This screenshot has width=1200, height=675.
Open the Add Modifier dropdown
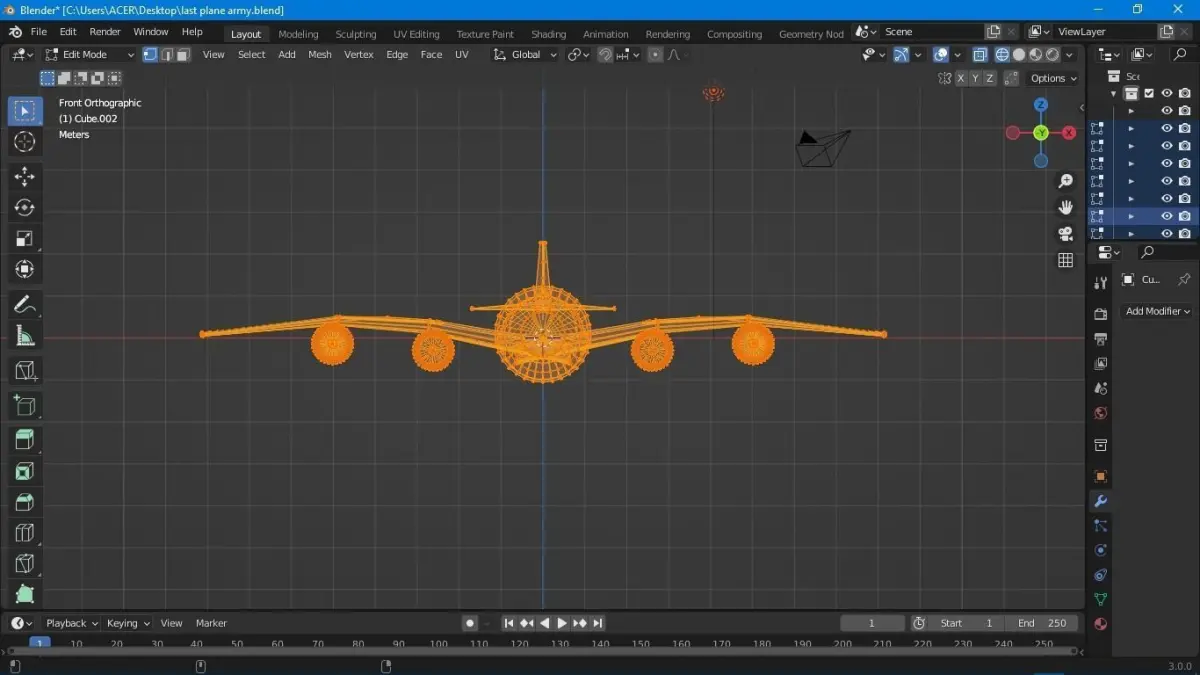point(1157,311)
